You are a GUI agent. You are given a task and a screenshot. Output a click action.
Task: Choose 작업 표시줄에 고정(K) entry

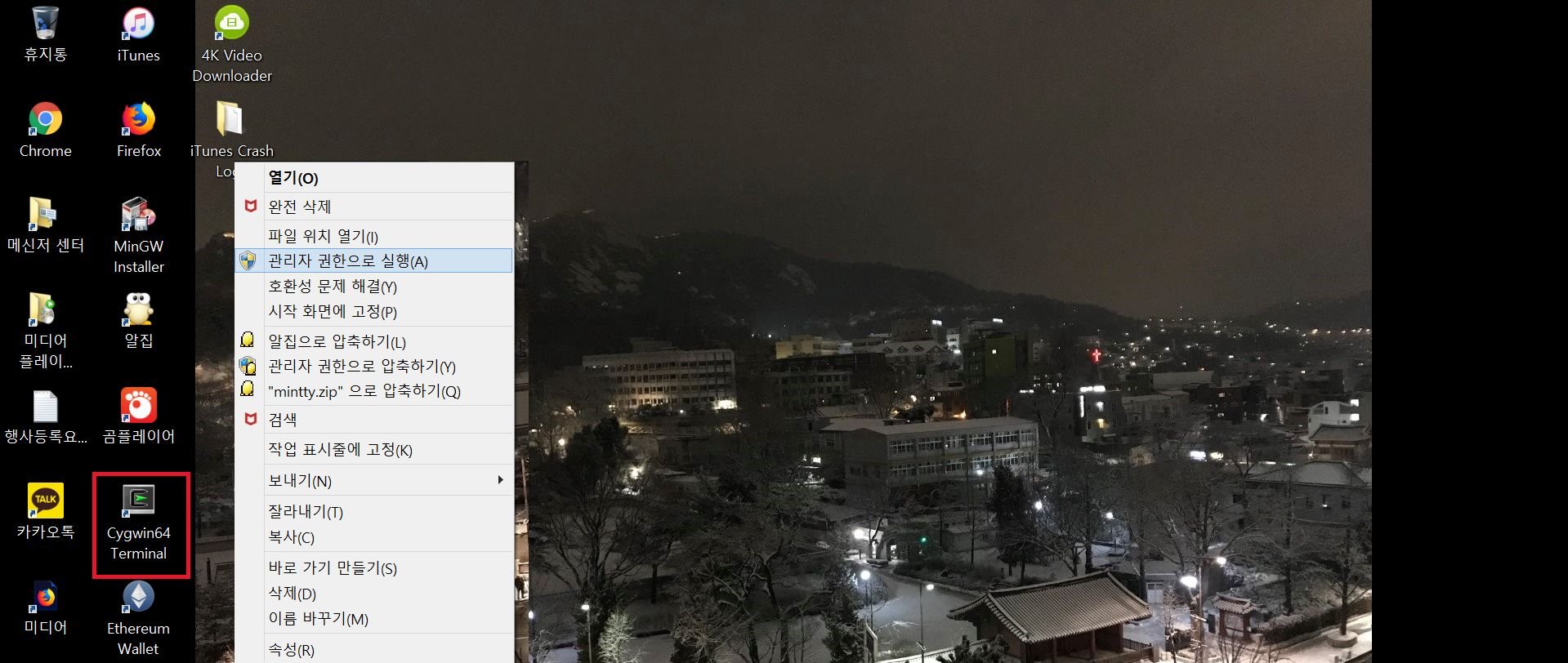374,450
